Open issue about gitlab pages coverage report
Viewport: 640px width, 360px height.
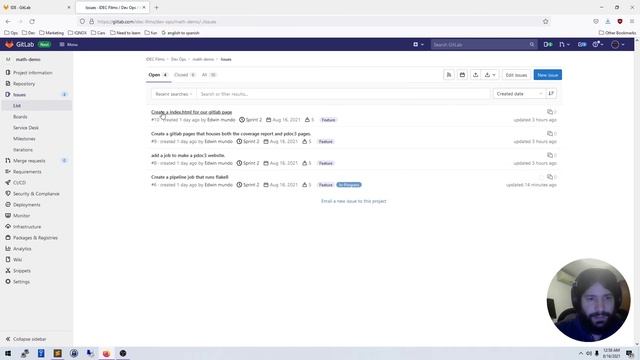(x=231, y=133)
